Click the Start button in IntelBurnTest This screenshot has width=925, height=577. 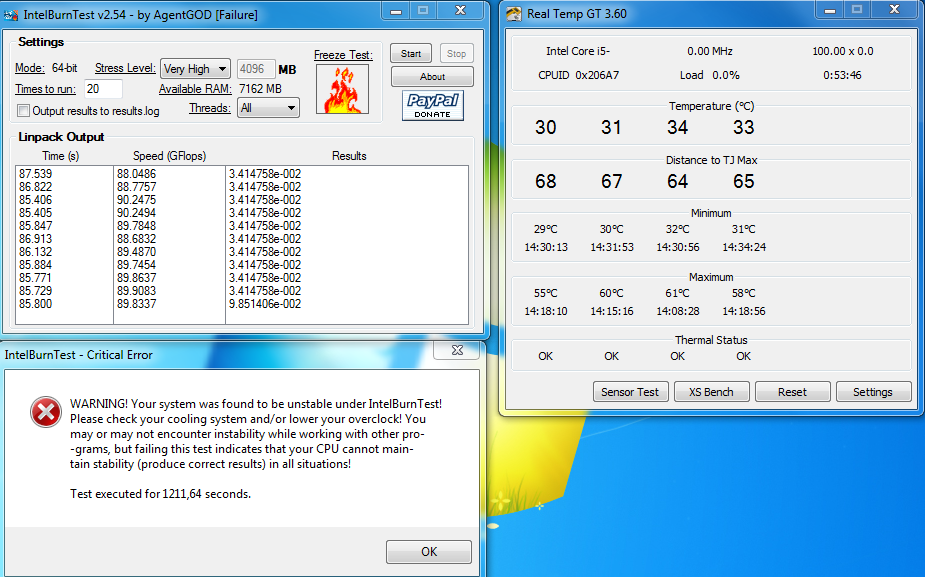tap(411, 54)
